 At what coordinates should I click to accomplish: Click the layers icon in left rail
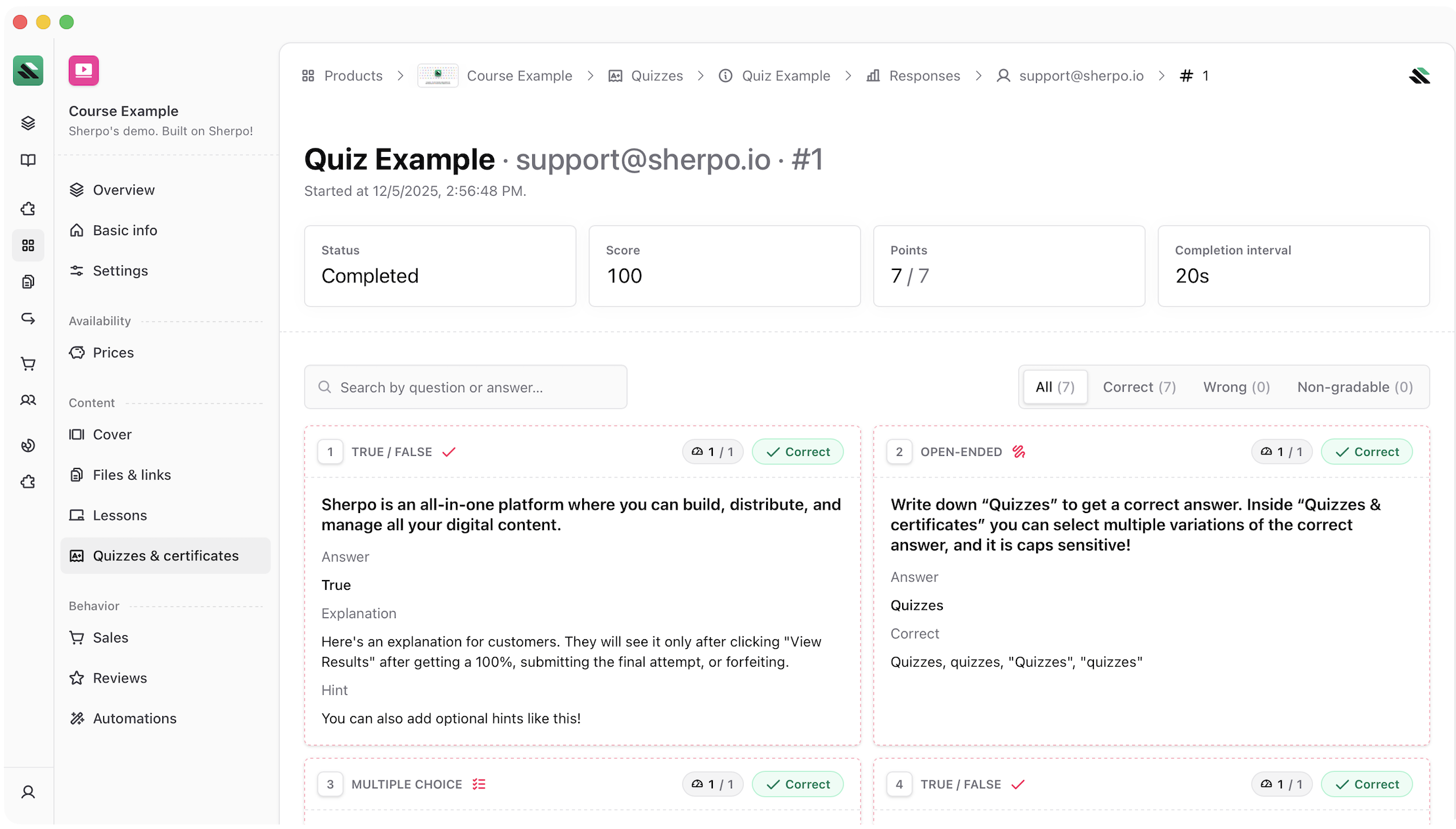(x=28, y=123)
